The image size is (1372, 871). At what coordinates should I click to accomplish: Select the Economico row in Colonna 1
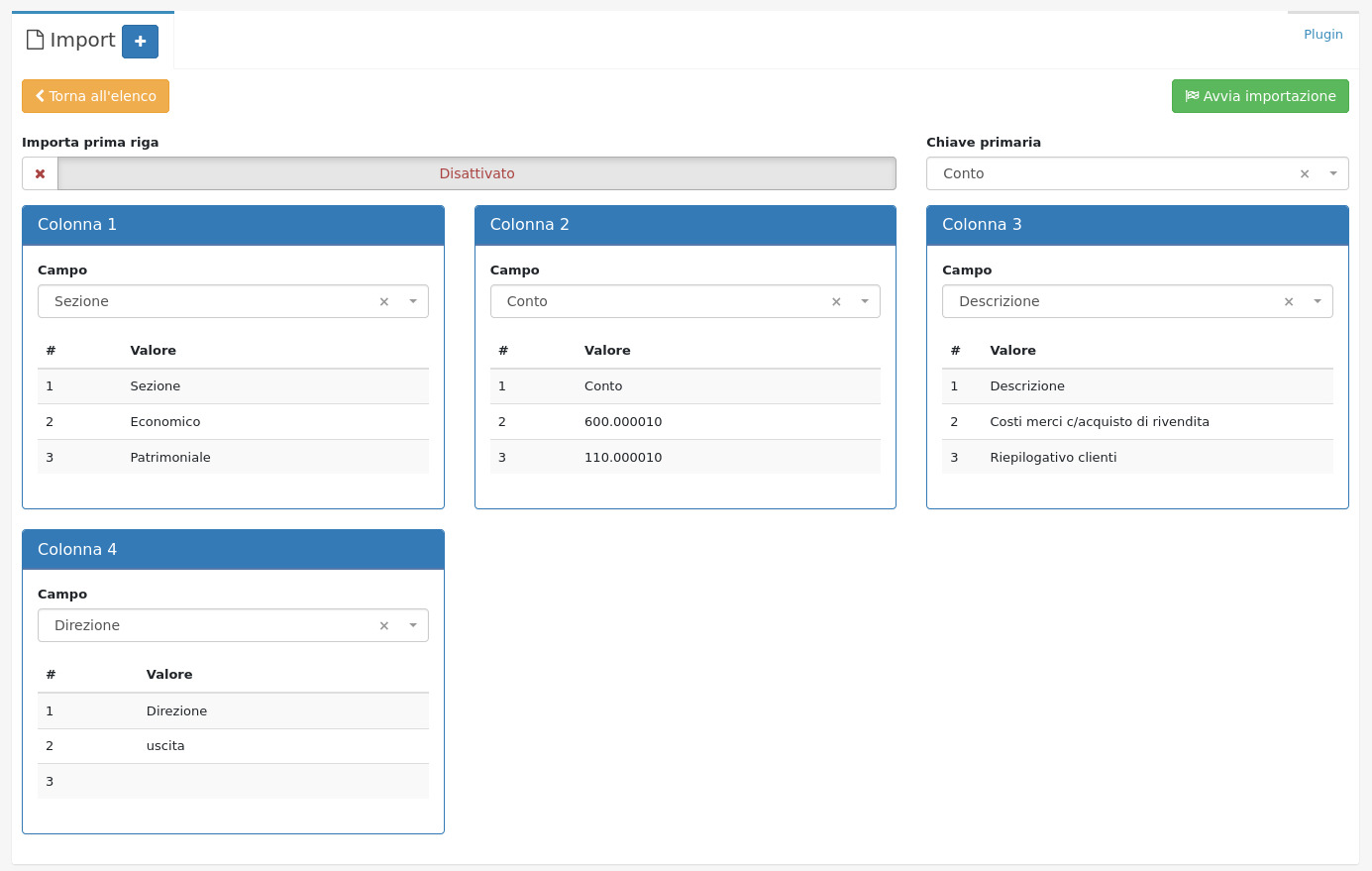pyautogui.click(x=164, y=421)
